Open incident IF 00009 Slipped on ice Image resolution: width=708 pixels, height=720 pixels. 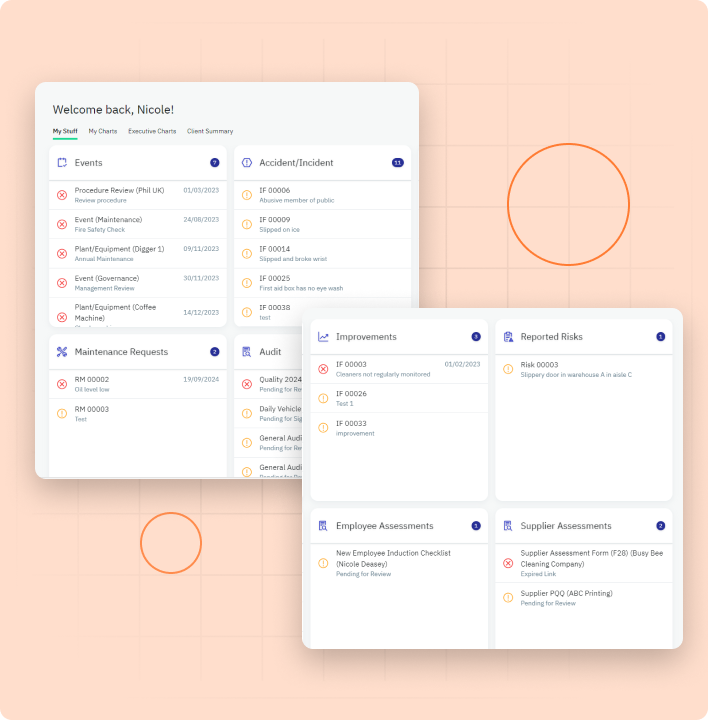(x=322, y=225)
